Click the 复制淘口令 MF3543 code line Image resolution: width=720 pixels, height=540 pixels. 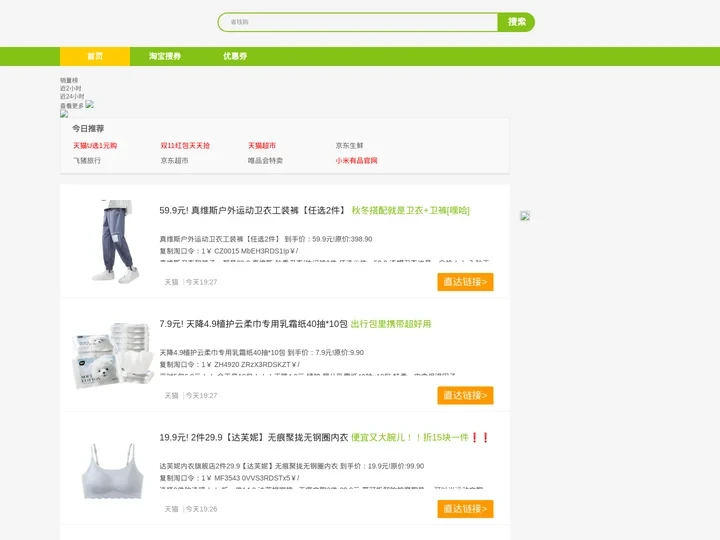click(230, 478)
